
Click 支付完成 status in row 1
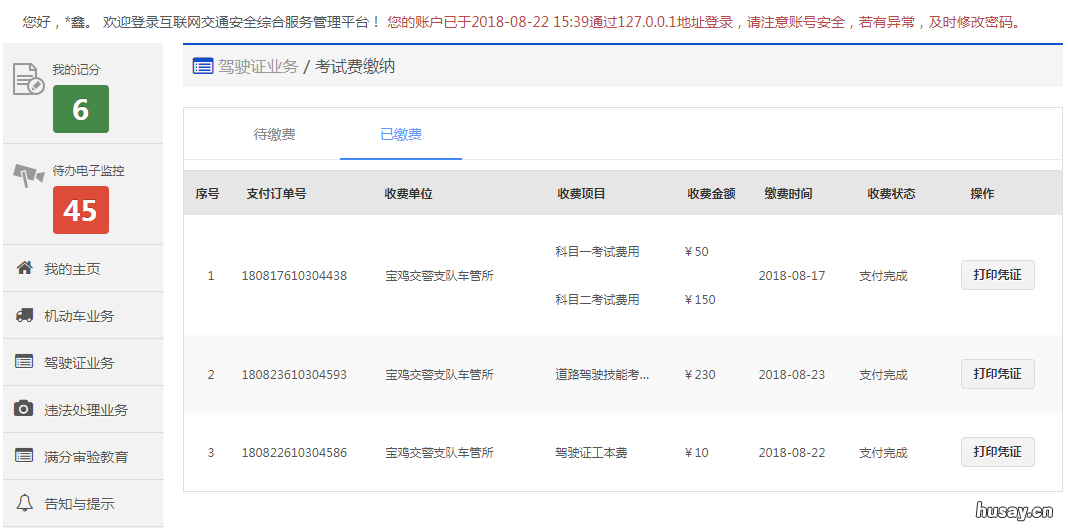pyautogui.click(x=883, y=276)
